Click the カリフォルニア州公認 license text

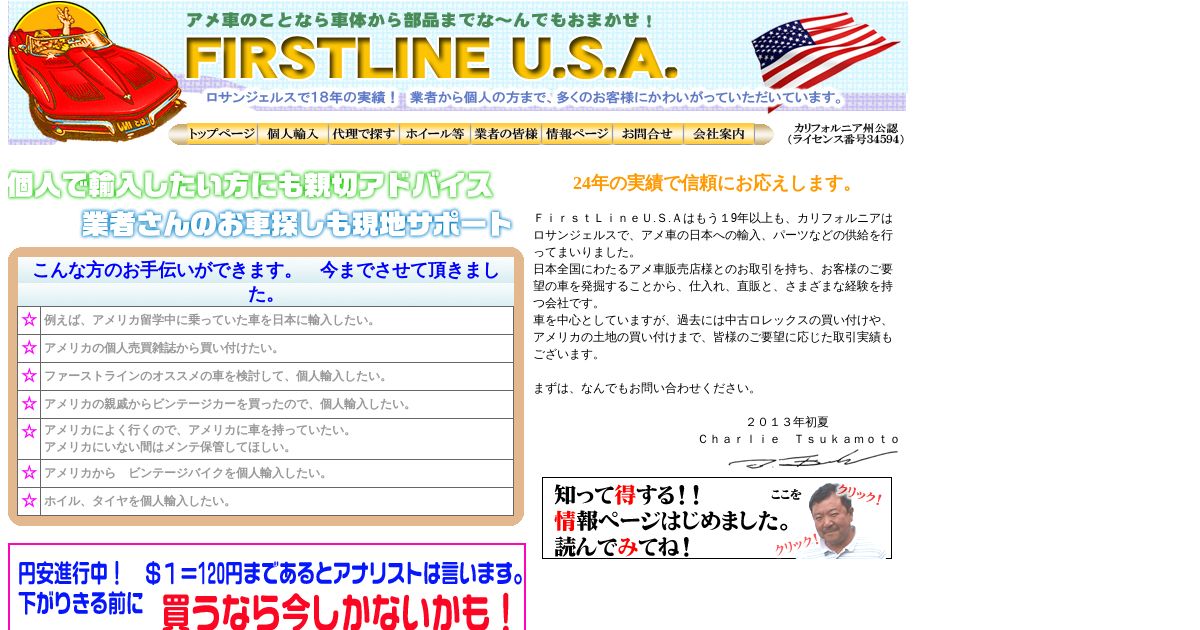pos(846,134)
